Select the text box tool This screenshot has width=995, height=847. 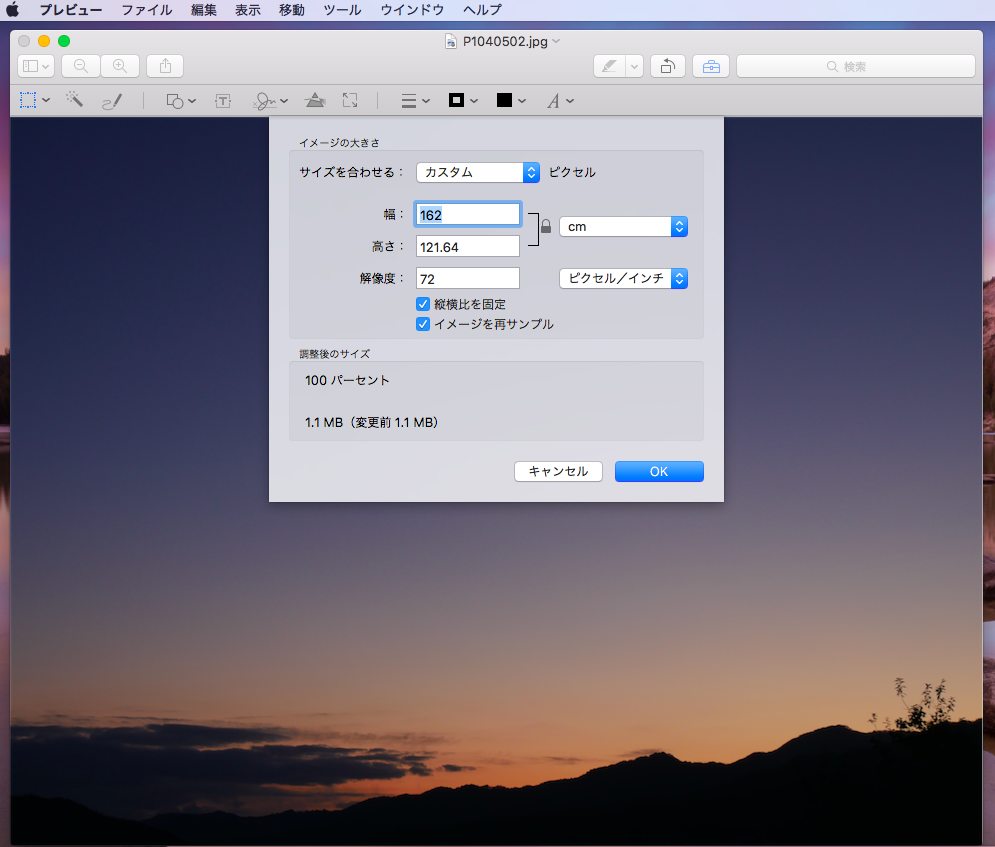pyautogui.click(x=223, y=101)
